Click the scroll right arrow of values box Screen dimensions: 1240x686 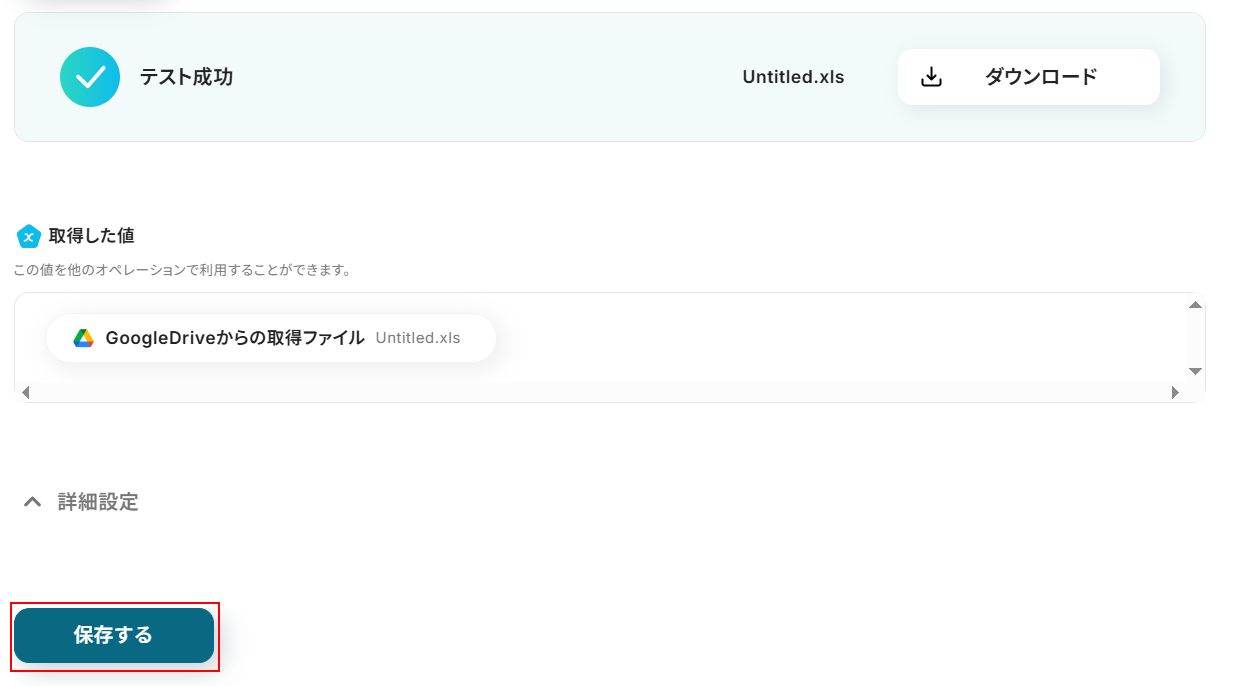coord(1175,393)
